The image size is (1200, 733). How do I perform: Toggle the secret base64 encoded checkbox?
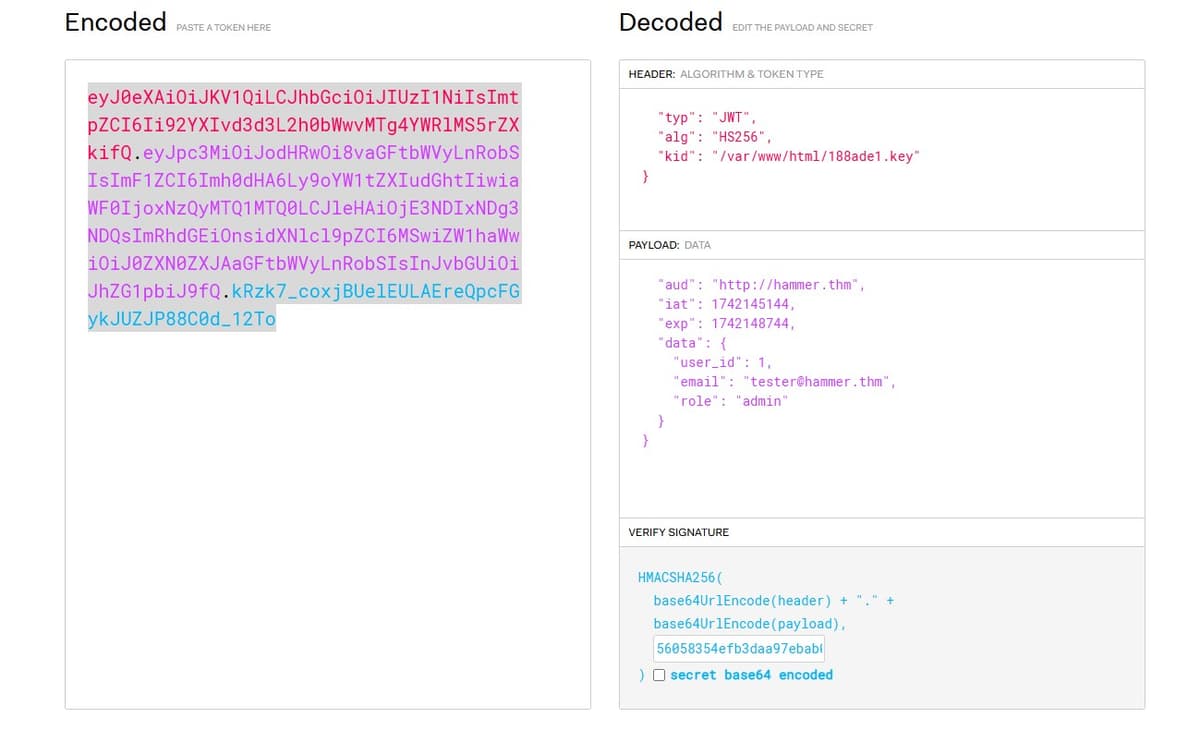tap(660, 675)
